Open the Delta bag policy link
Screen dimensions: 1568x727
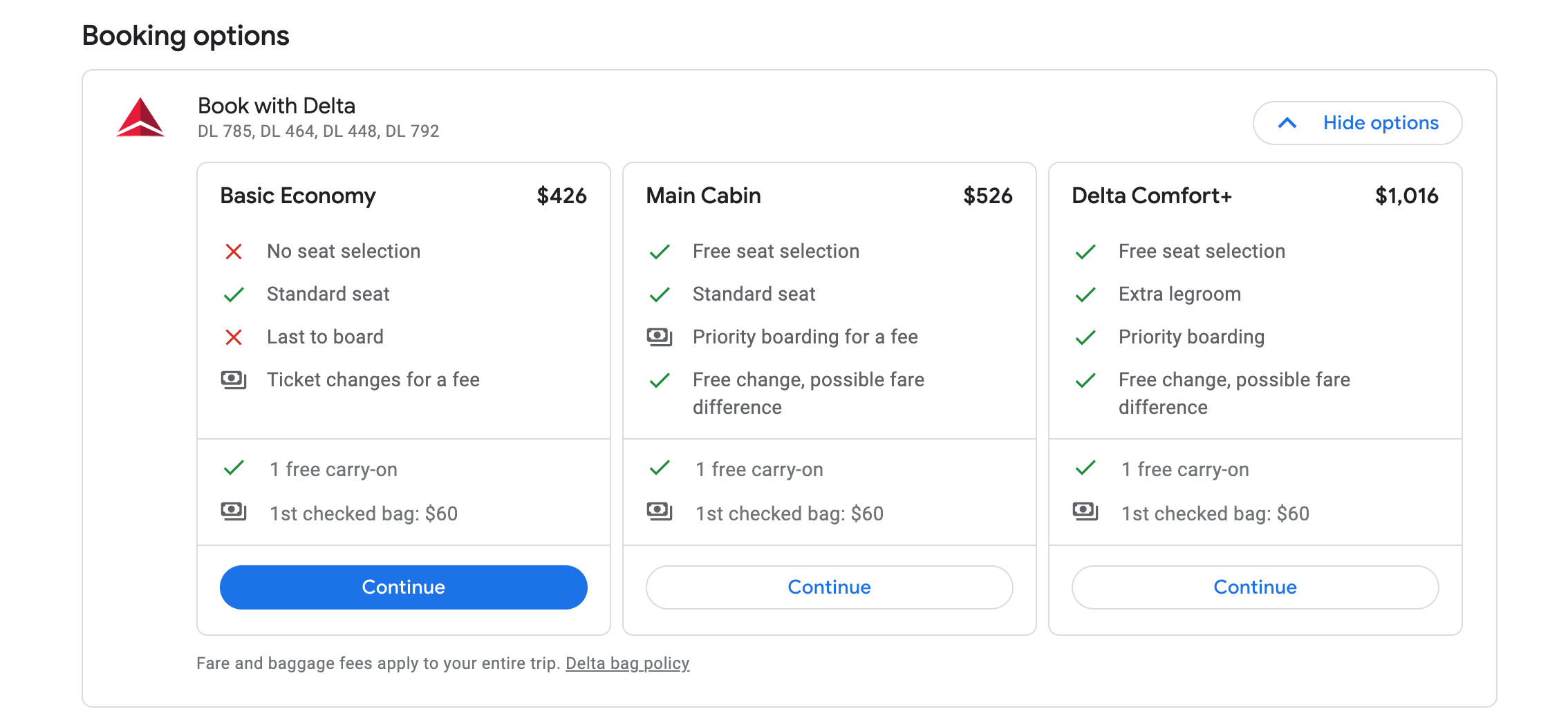[627, 663]
